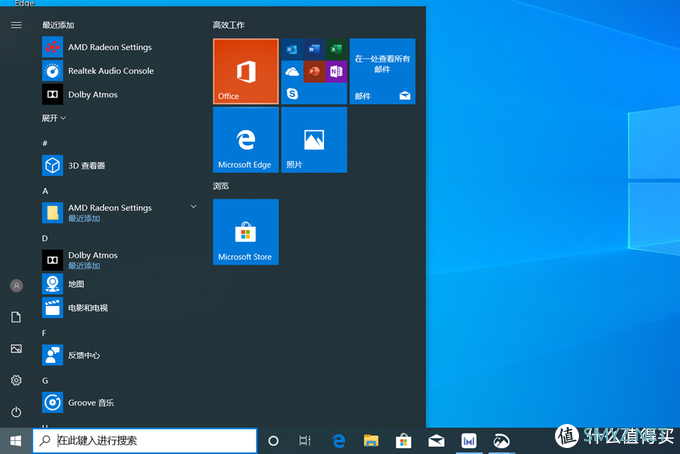
Task: Open Cortana circle icon on the taskbar
Action: tap(273, 441)
